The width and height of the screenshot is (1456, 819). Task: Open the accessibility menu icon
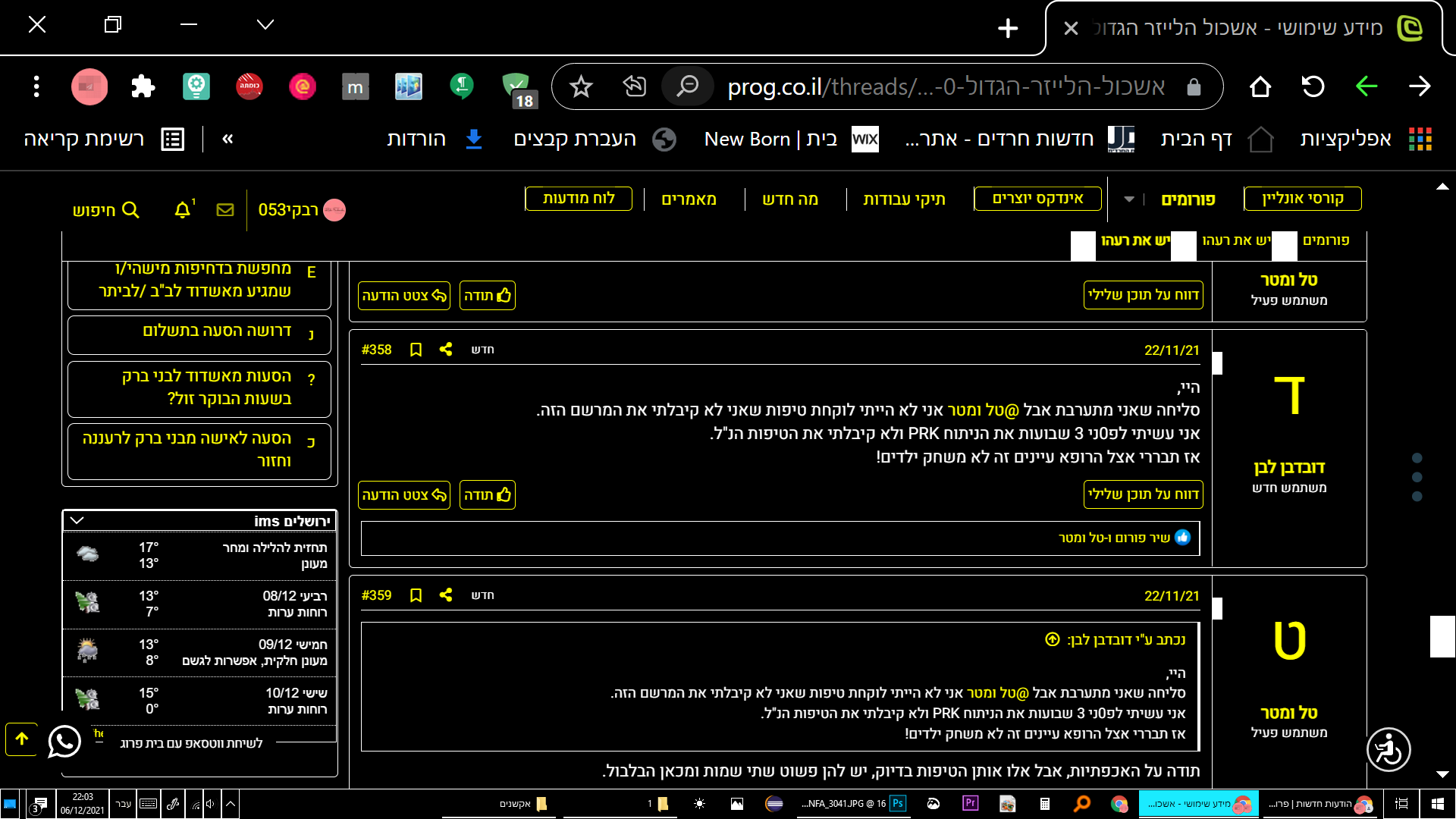(x=1388, y=750)
